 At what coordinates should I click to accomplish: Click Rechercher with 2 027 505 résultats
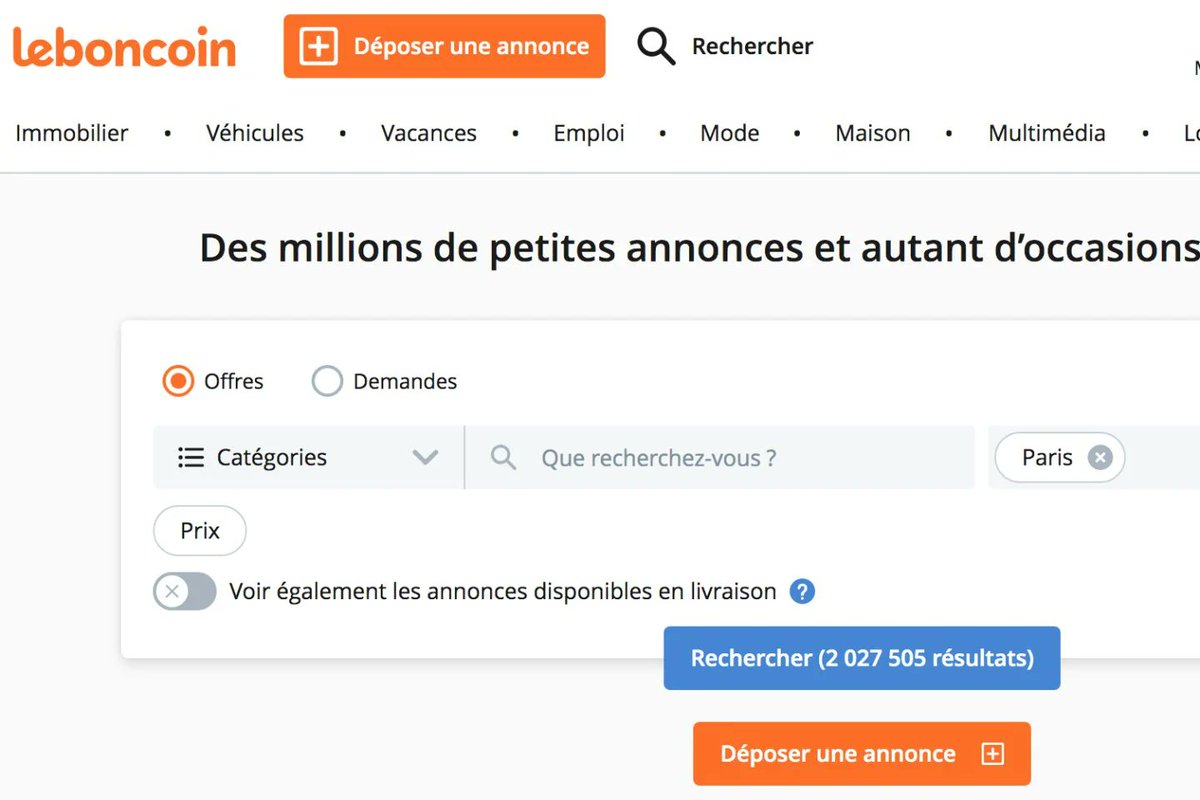pyautogui.click(x=861, y=658)
